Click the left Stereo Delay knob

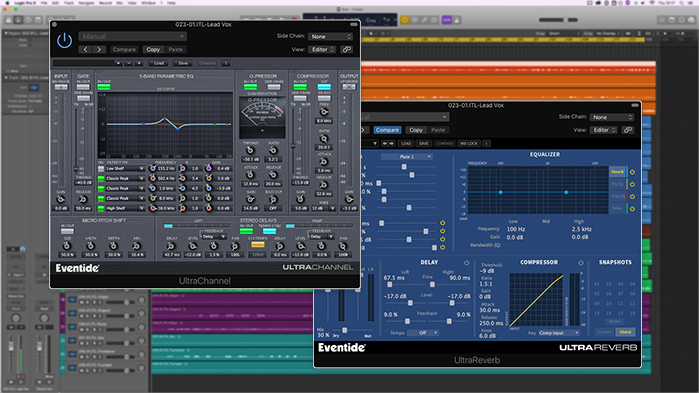pos(171,246)
